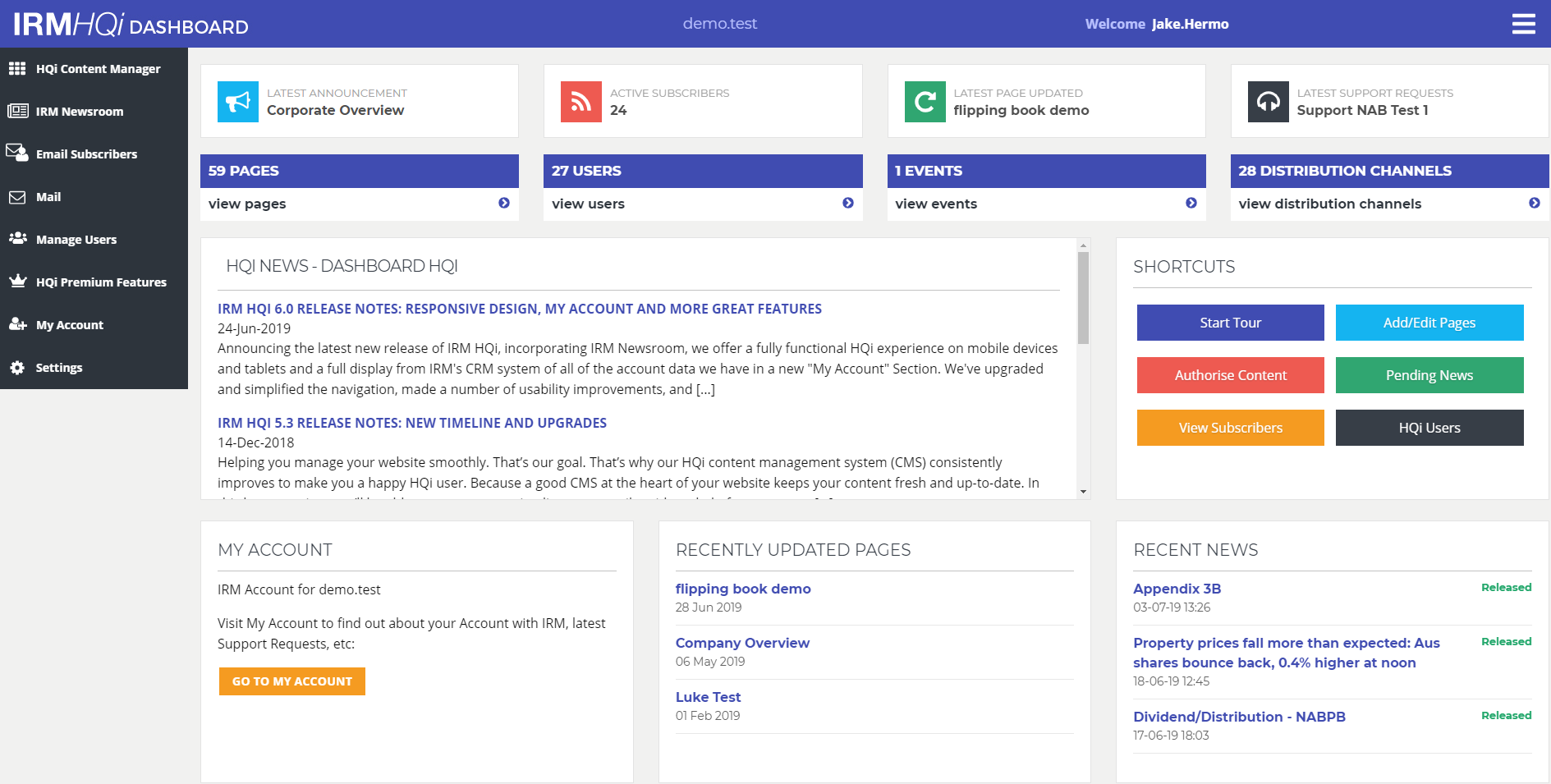This screenshot has width=1551, height=784.
Task: Click the IRM HQi Dashboard logo
Action: click(x=131, y=25)
